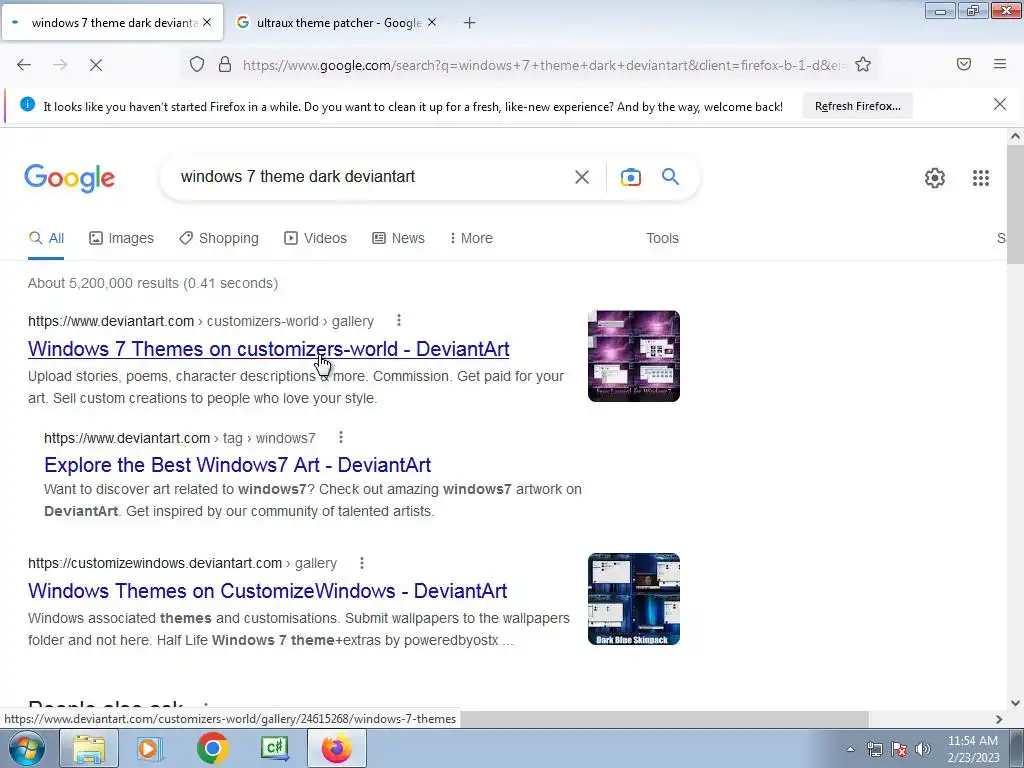Open the network tray icon

(x=874, y=750)
